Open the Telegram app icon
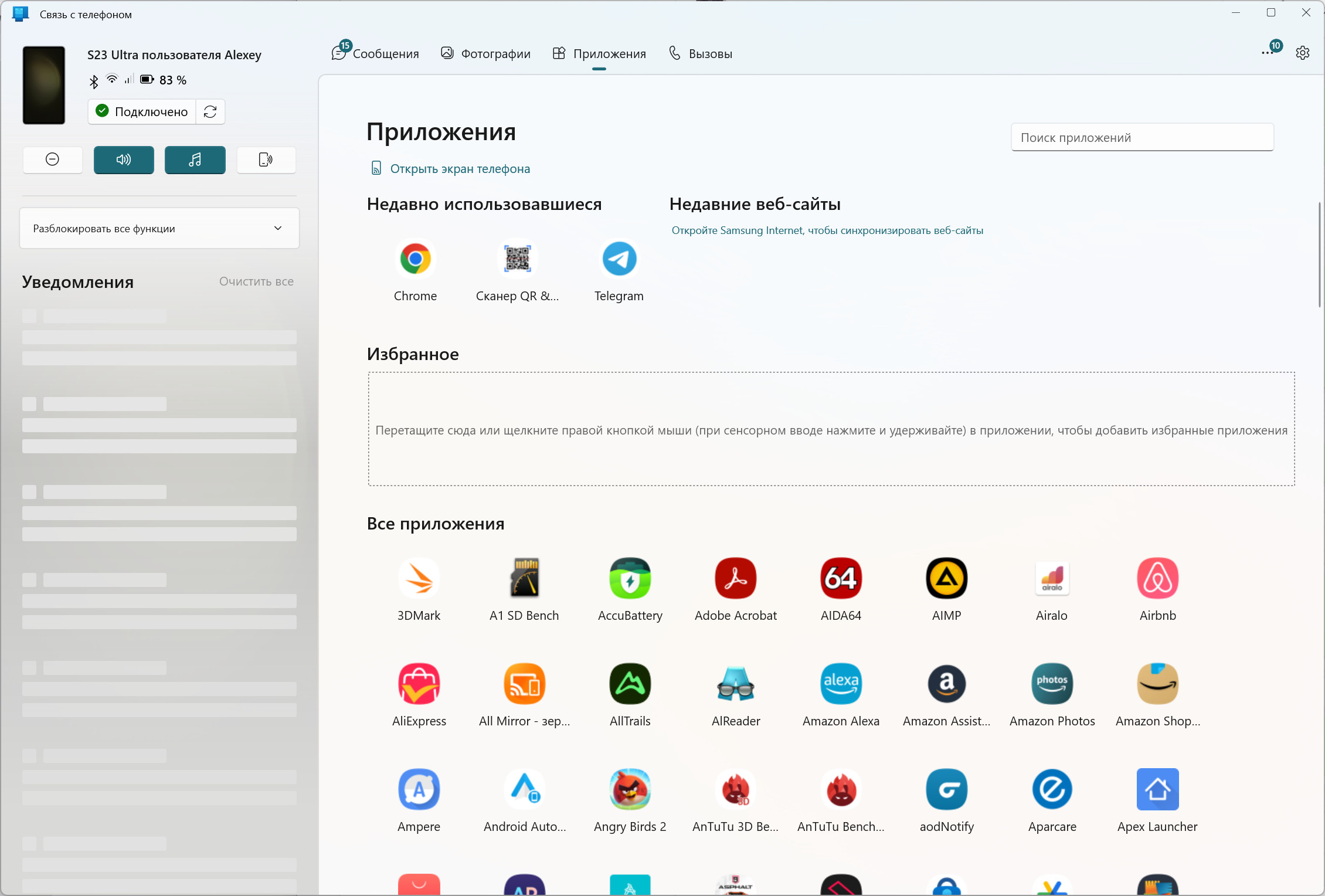1325x896 pixels. (619, 259)
